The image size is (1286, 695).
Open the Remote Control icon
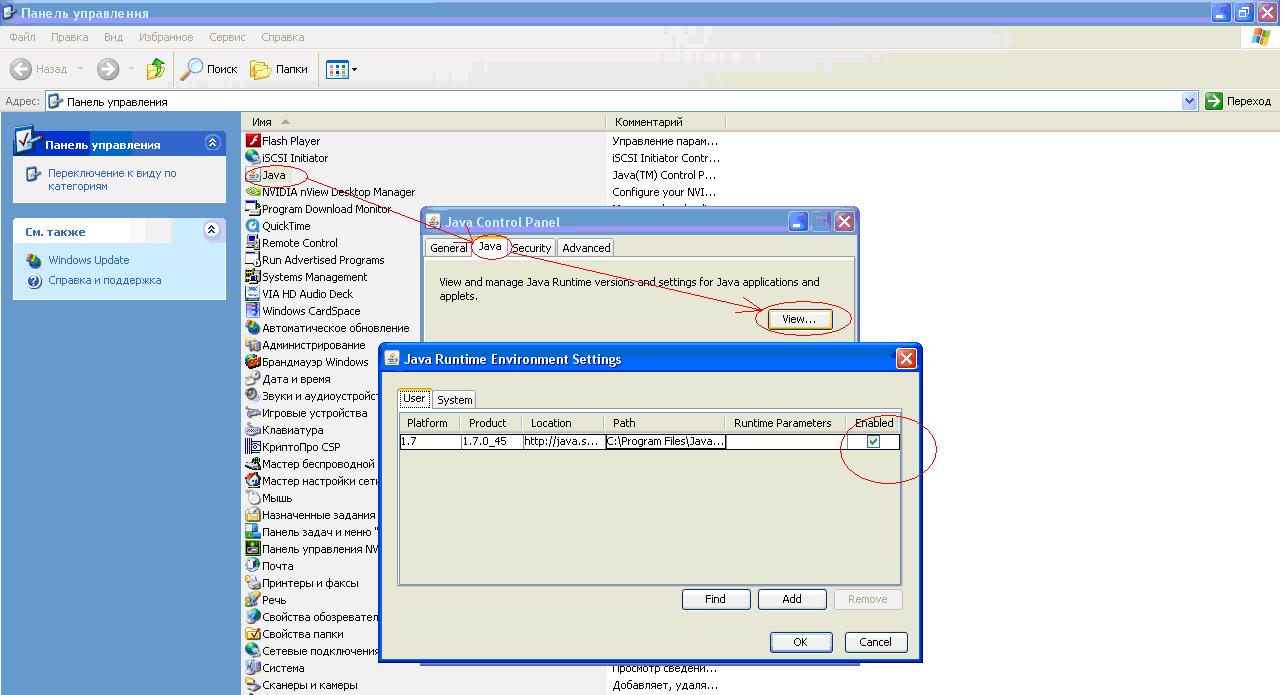[253, 243]
